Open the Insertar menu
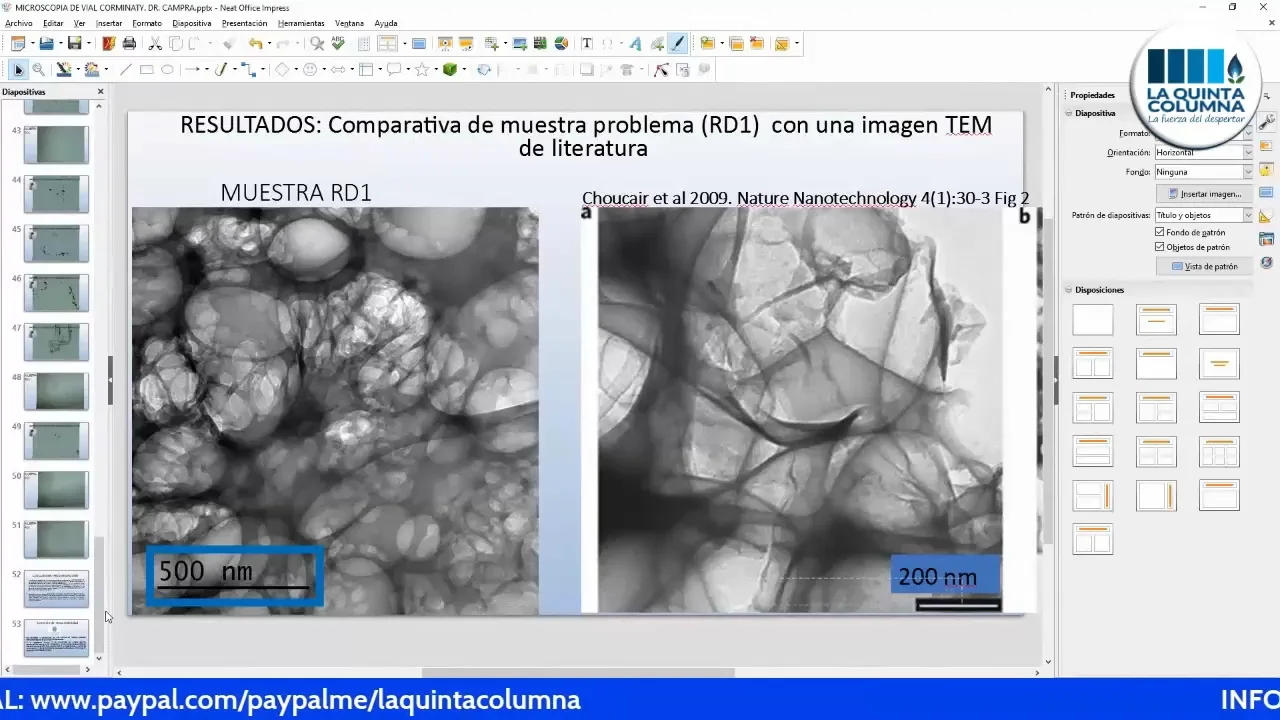The image size is (1280, 720). (x=109, y=23)
